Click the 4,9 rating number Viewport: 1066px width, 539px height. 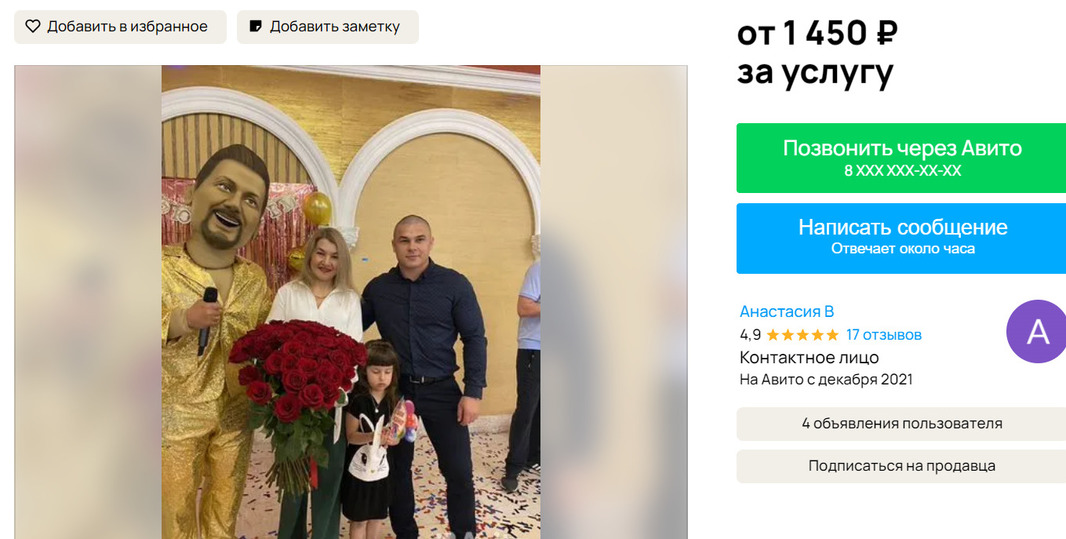pos(750,335)
